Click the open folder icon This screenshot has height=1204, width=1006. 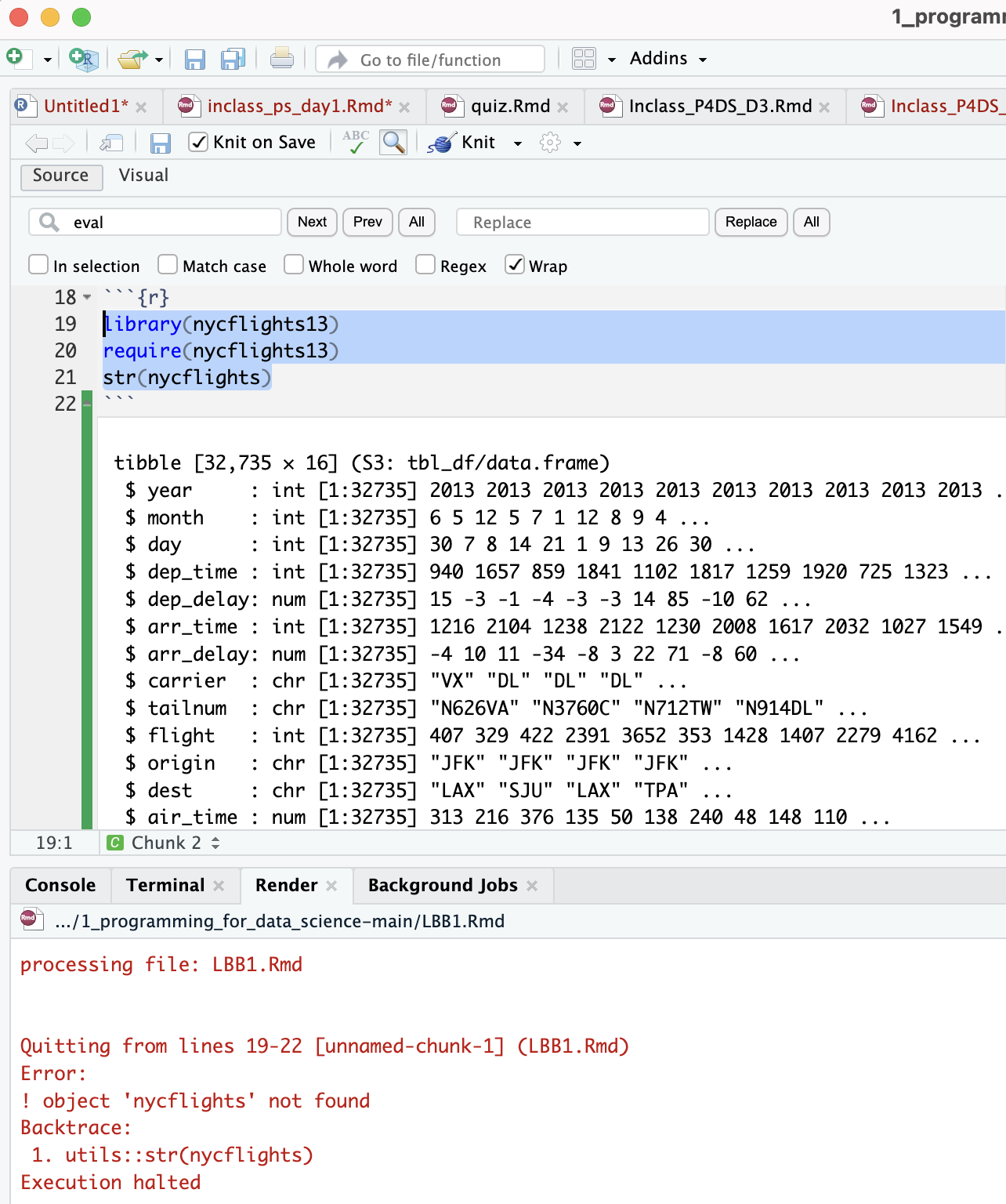click(x=133, y=58)
